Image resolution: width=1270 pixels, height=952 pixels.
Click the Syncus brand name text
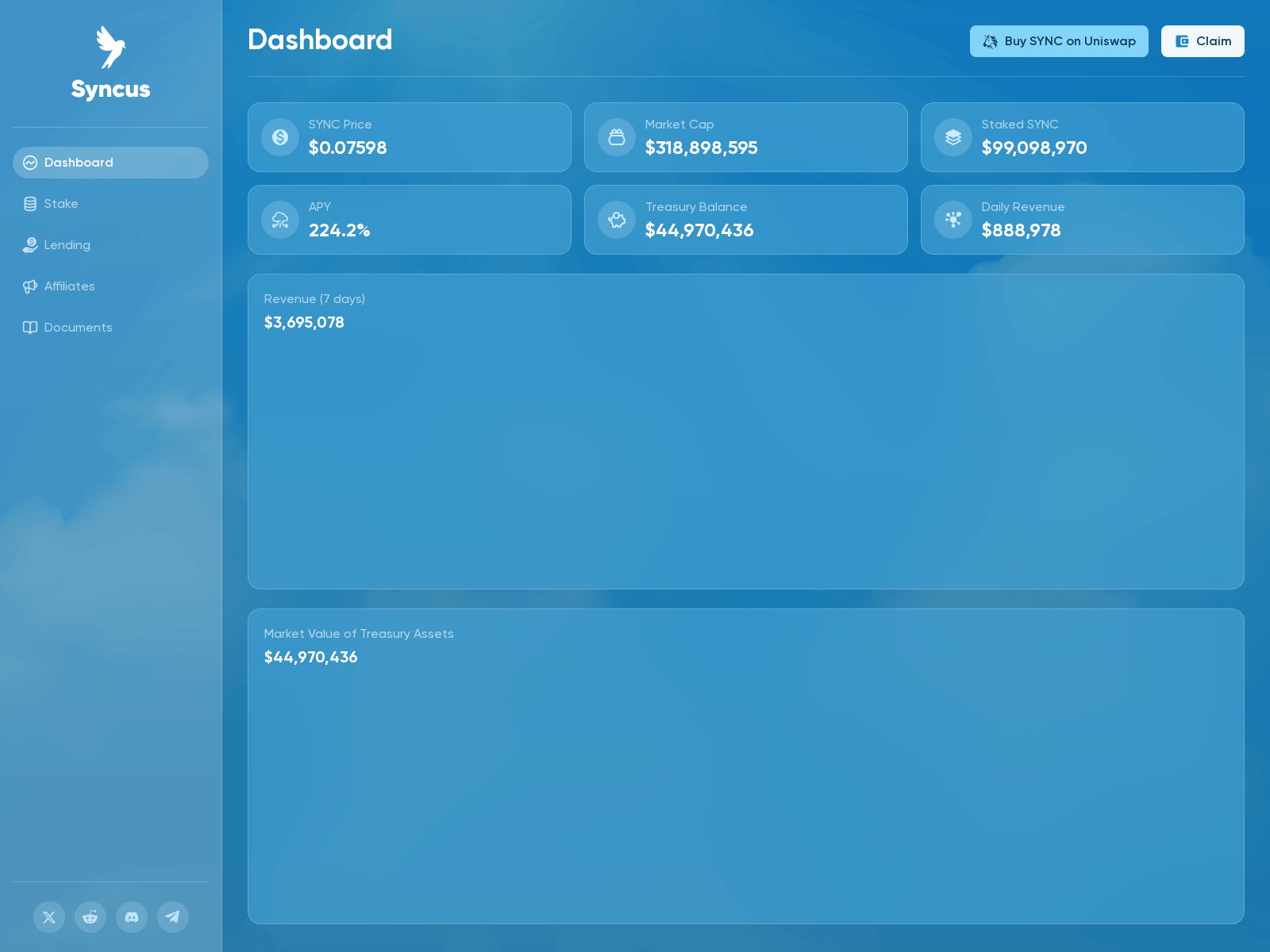(111, 90)
